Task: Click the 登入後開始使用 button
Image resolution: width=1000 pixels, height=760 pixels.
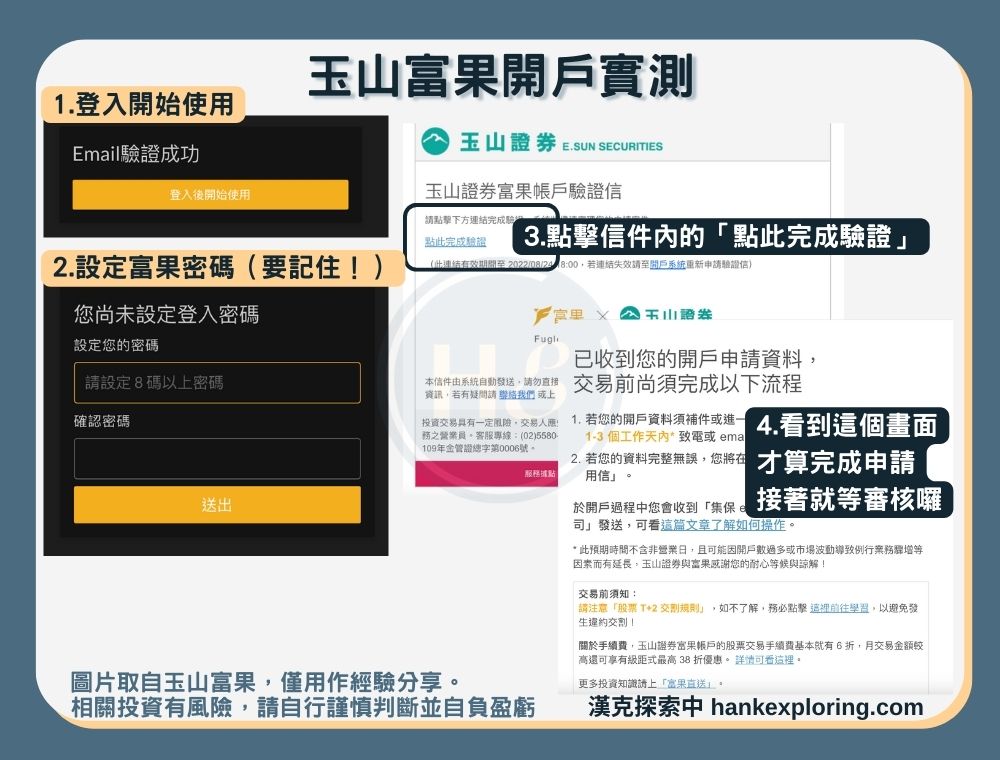Action: 210,194
